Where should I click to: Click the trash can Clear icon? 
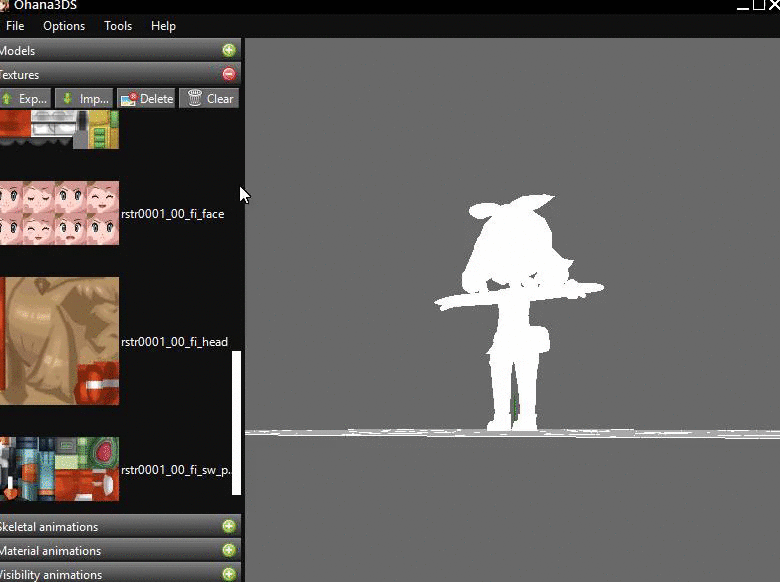tap(195, 98)
